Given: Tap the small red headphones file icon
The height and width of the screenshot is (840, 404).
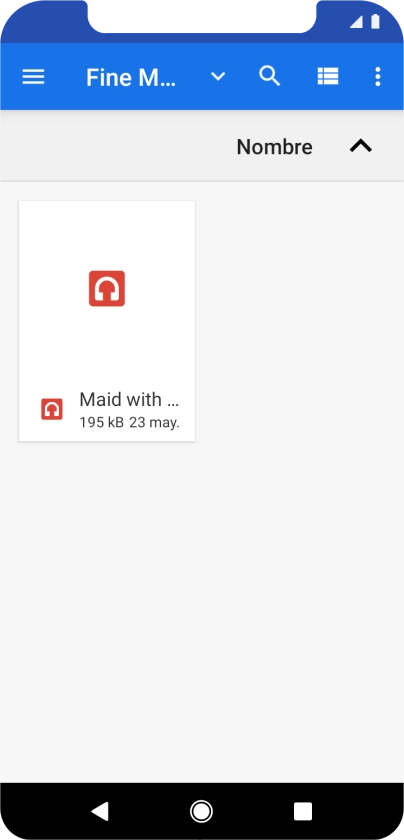Looking at the screenshot, I should point(52,409).
